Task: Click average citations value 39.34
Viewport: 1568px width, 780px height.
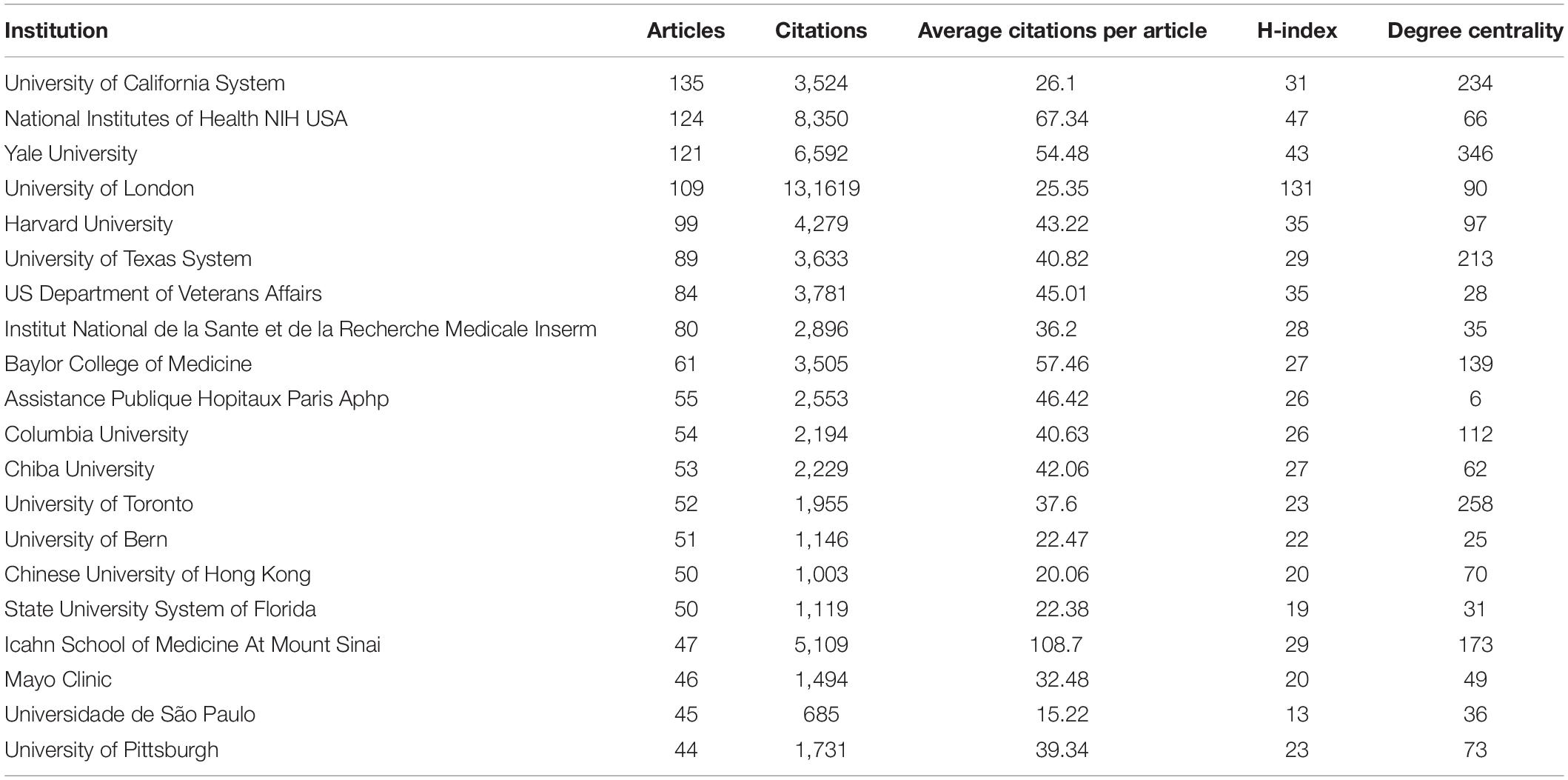Action: [1062, 750]
